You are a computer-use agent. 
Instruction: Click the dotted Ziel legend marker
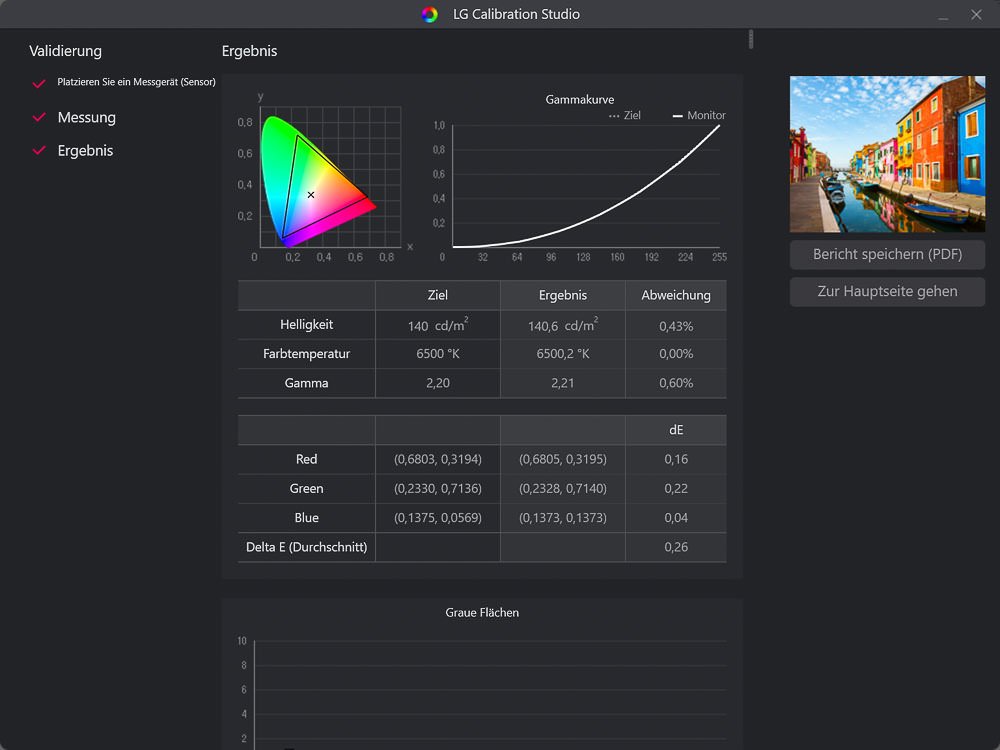[614, 116]
